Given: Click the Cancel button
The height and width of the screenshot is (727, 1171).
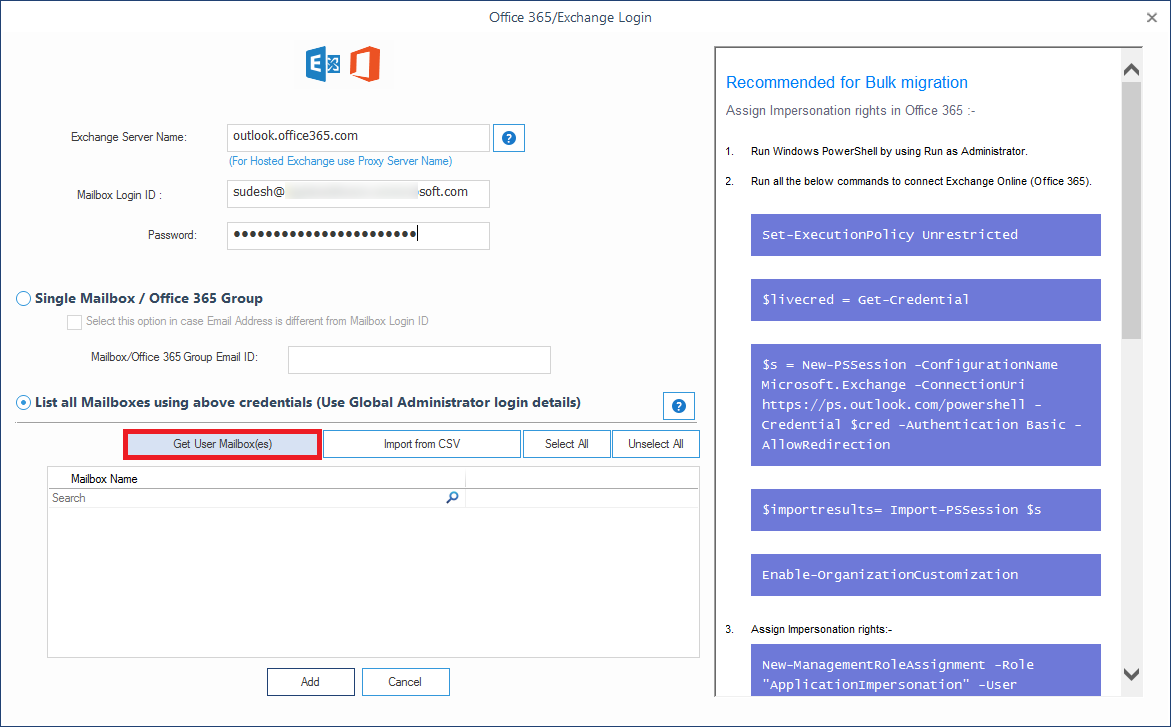Looking at the screenshot, I should click(x=406, y=682).
